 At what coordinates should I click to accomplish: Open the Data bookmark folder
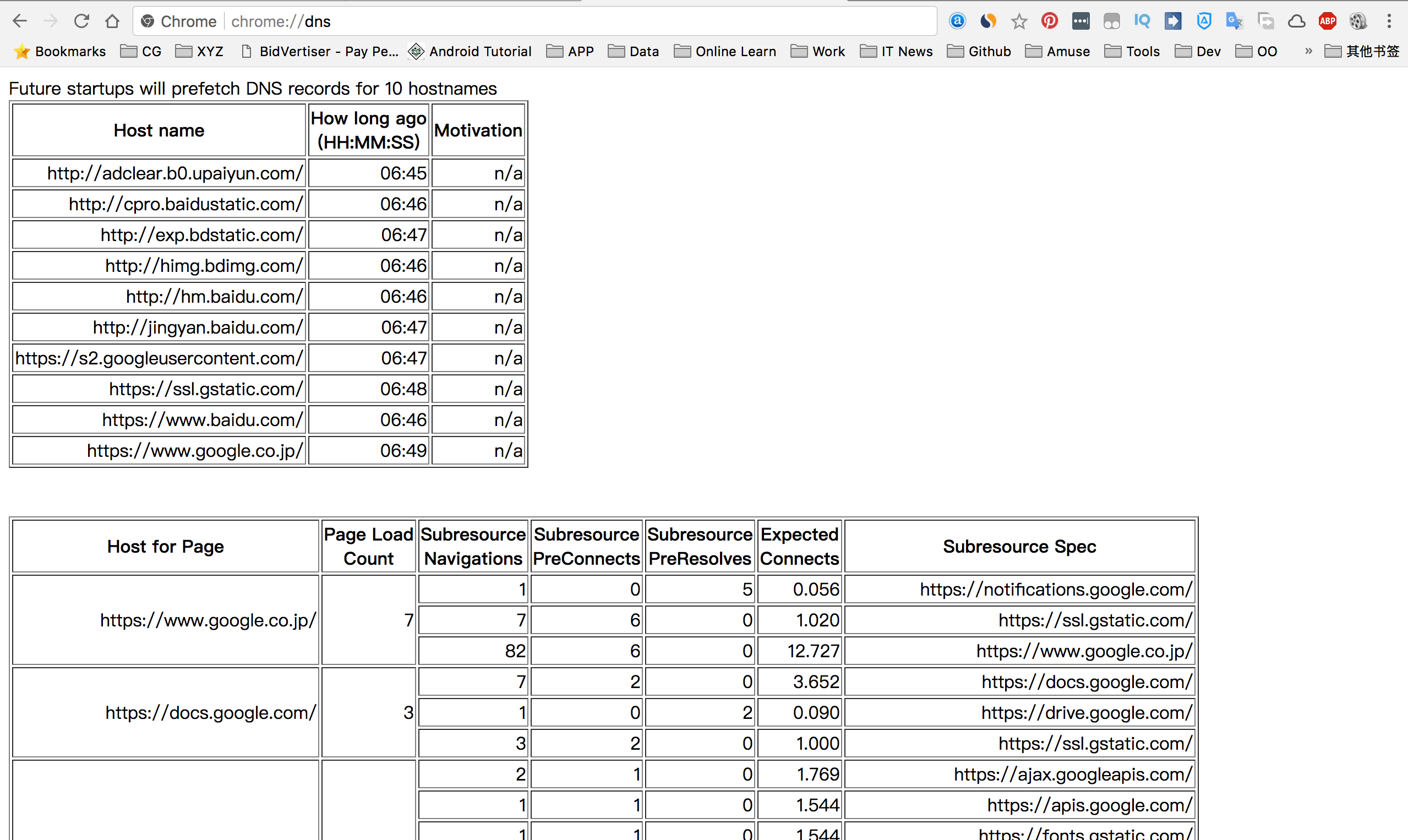pyautogui.click(x=633, y=52)
